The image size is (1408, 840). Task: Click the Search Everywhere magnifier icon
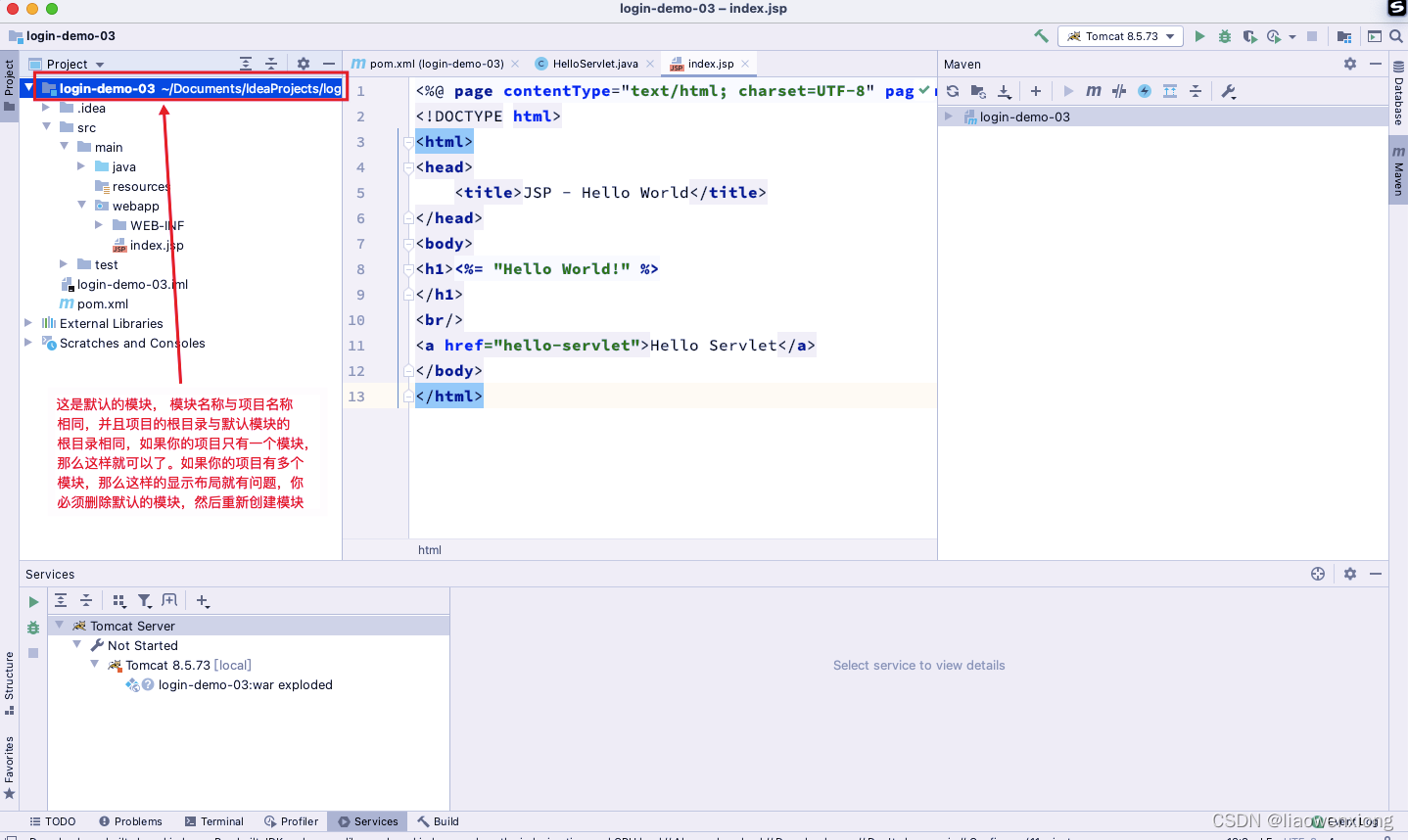(x=1396, y=36)
